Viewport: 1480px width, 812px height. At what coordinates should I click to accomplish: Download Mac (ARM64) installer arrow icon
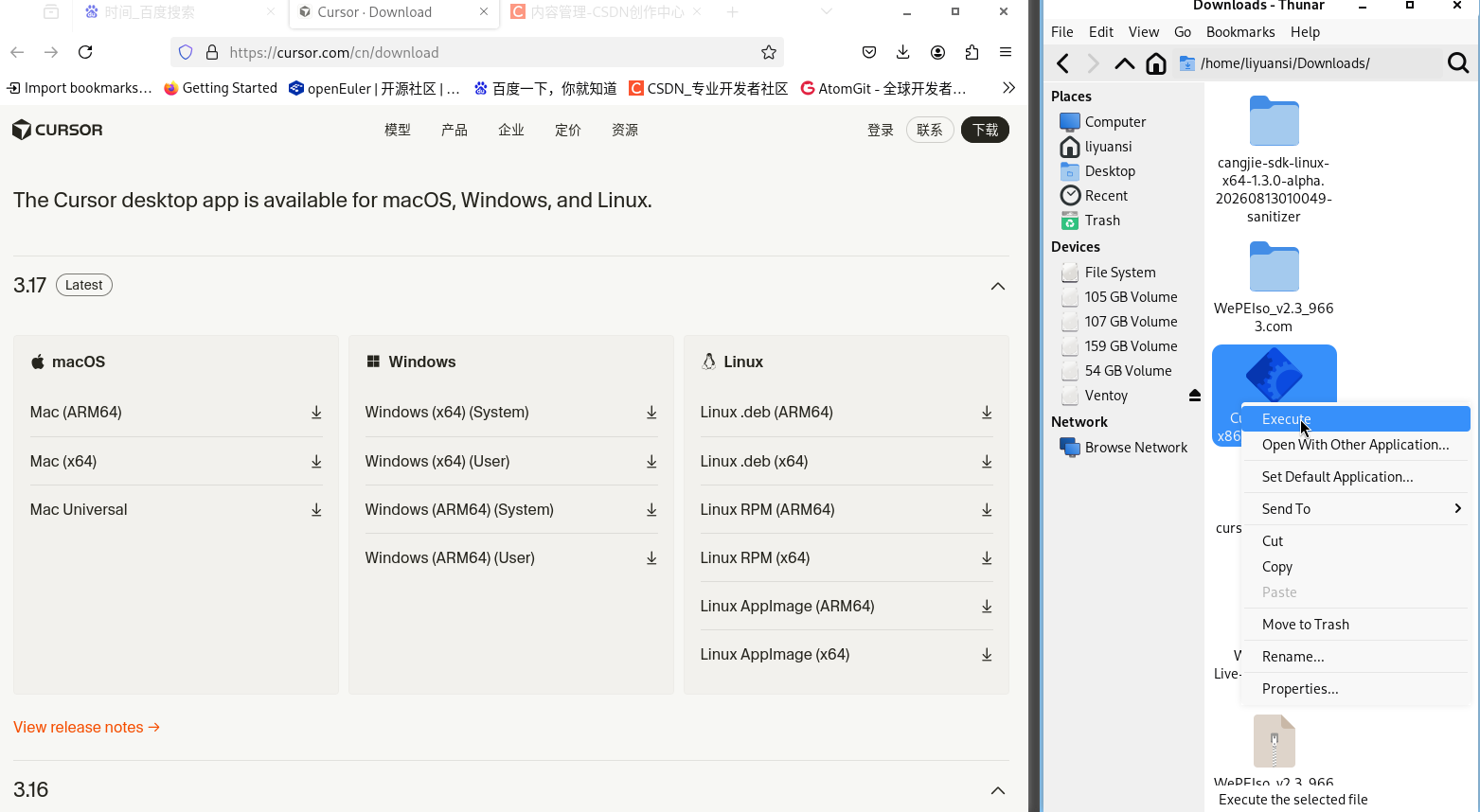(316, 413)
